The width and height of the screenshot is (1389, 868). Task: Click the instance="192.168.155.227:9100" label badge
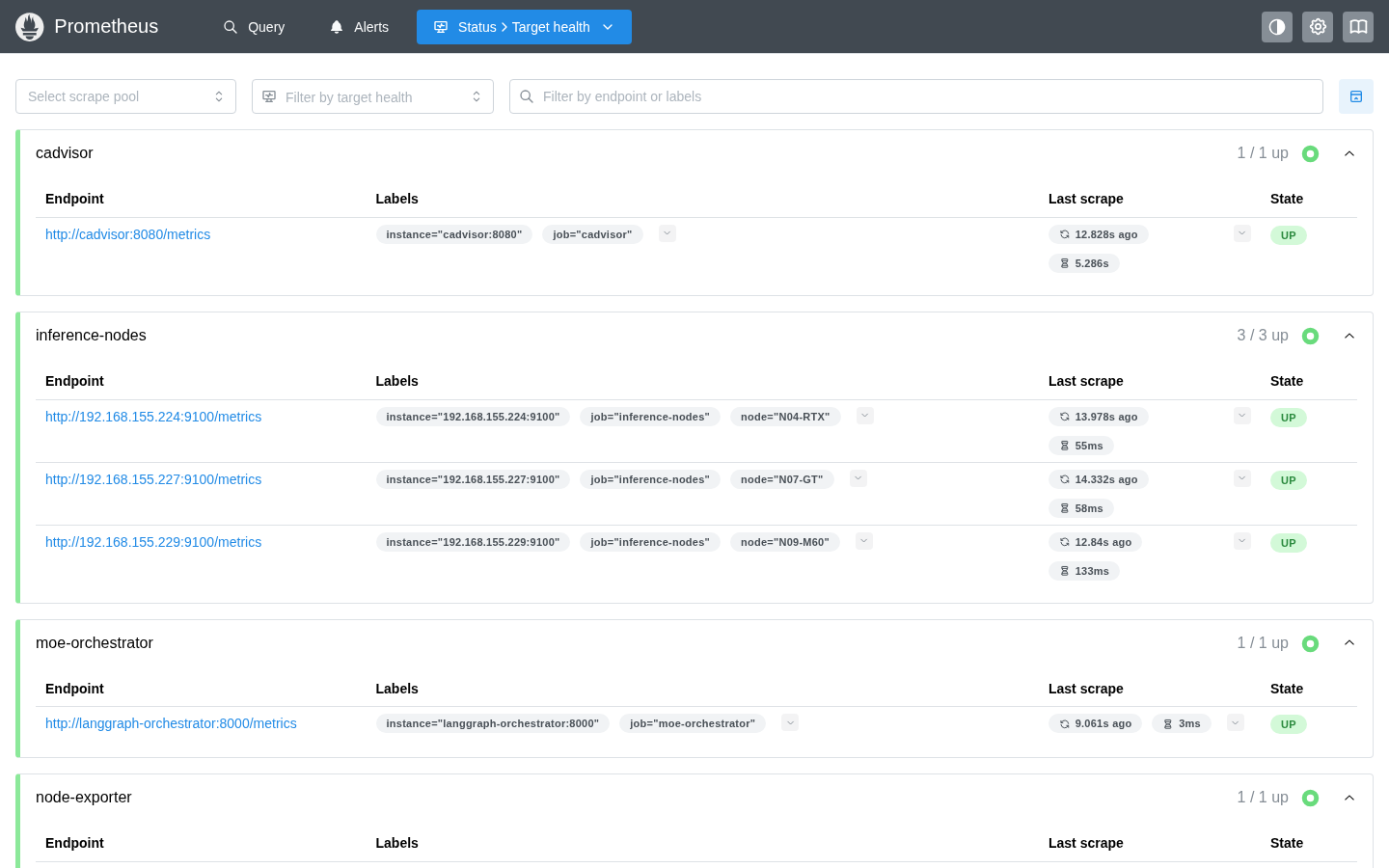tap(473, 479)
